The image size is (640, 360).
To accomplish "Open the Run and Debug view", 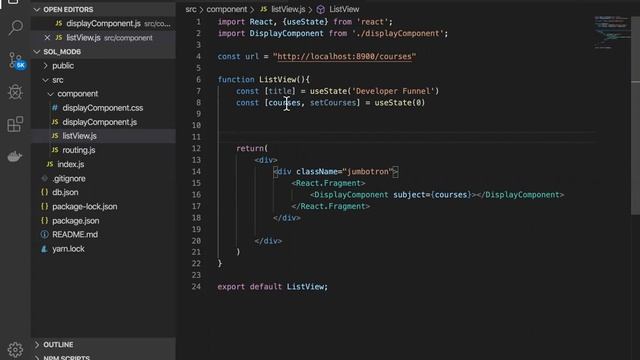I will tap(15, 92).
